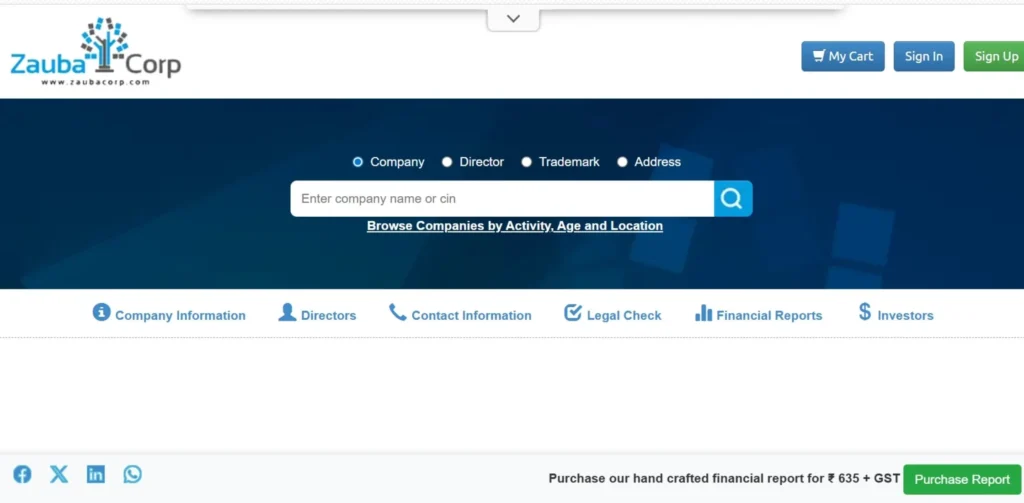
Task: Click the Investors dollar icon
Action: coord(865,312)
